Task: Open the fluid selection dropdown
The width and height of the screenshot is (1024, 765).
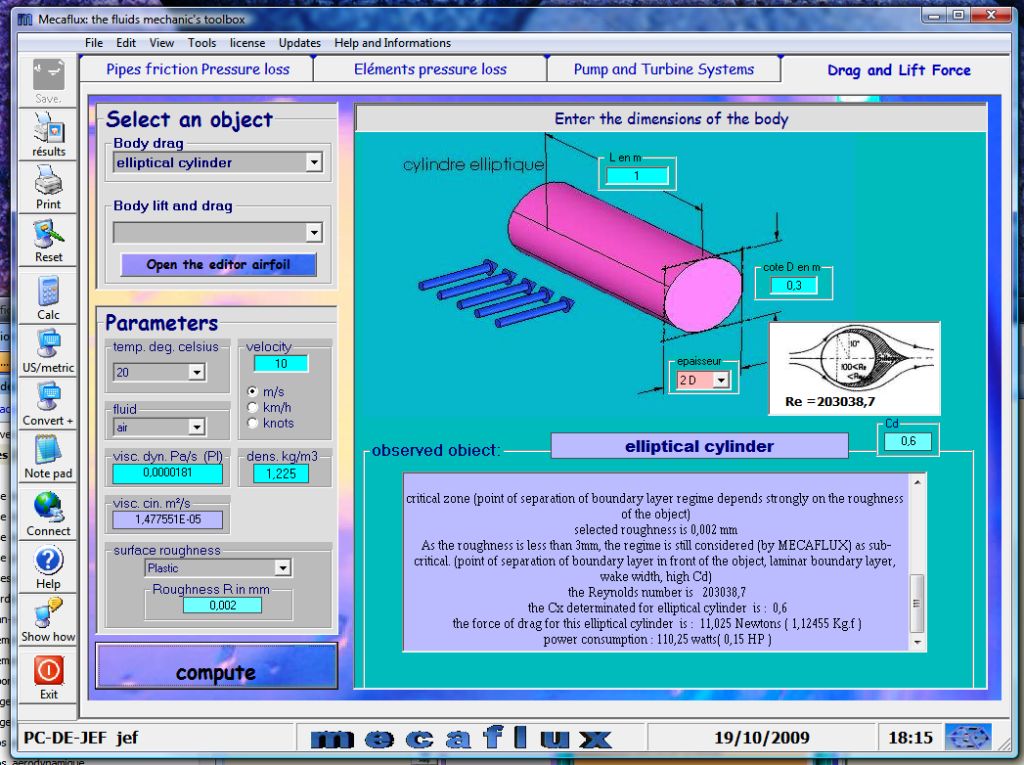Action: coord(197,427)
